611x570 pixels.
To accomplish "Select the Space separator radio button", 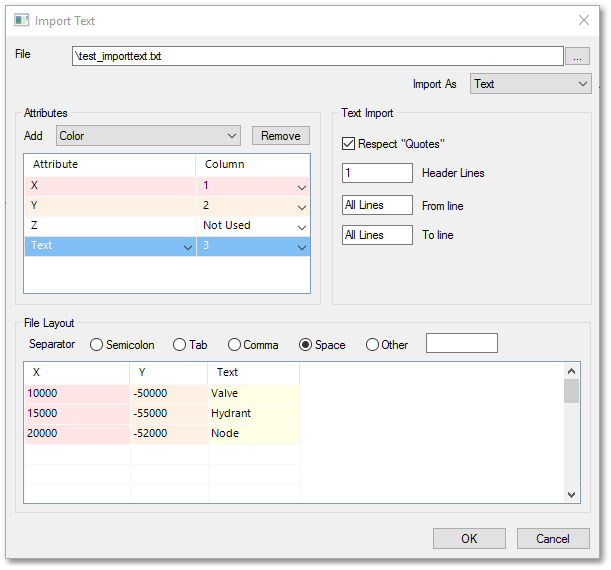I will point(306,345).
